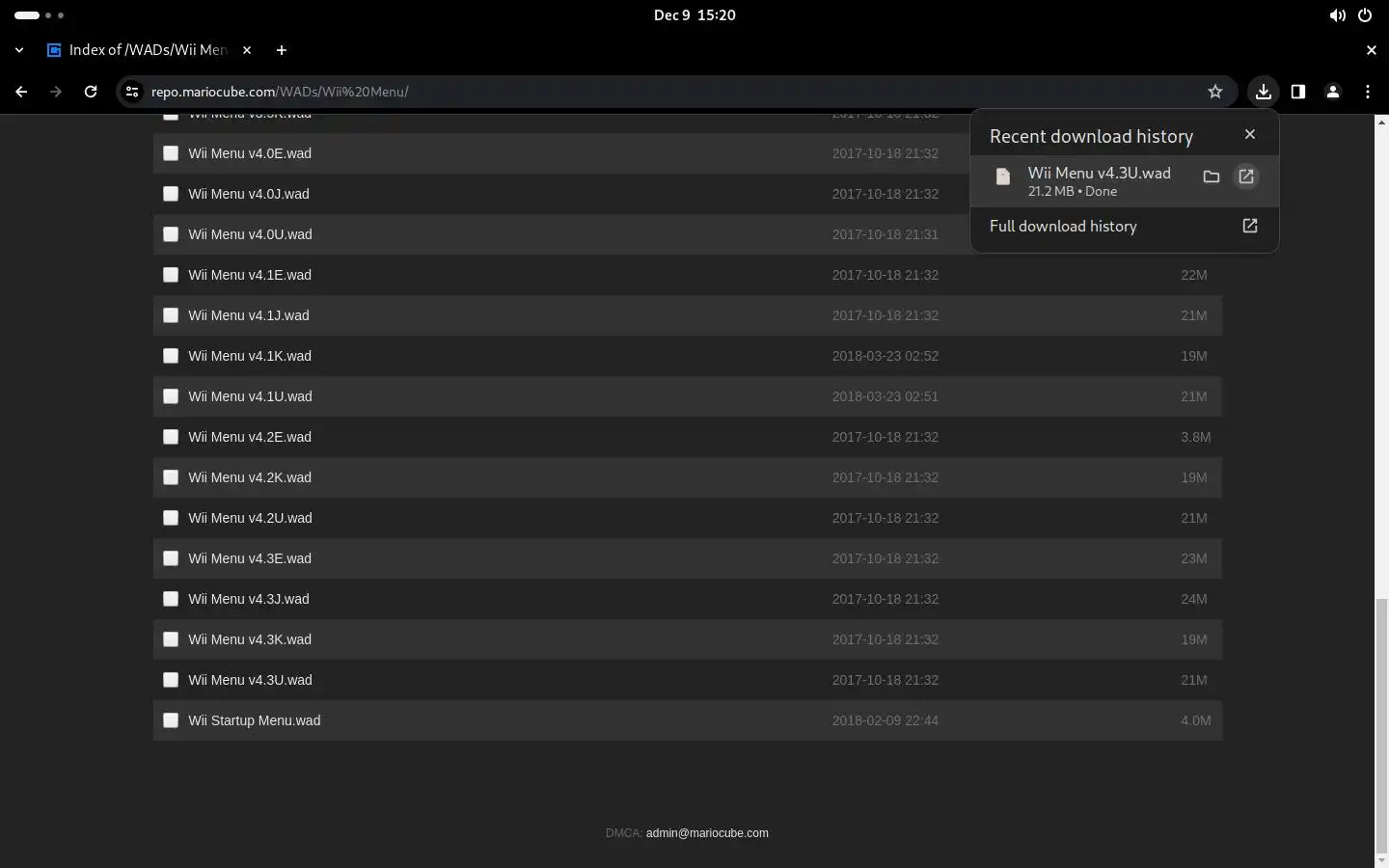Open the Wii Menu v4.2U.wad link

[250, 518]
